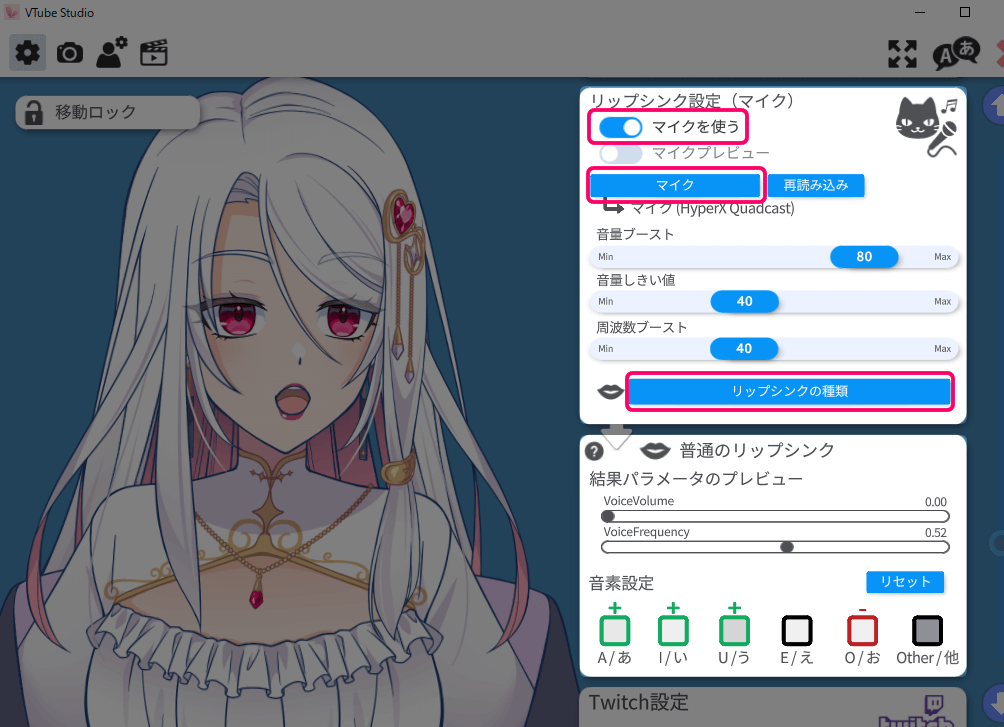1004x727 pixels.
Task: Click the リセット button
Action: coord(905,582)
